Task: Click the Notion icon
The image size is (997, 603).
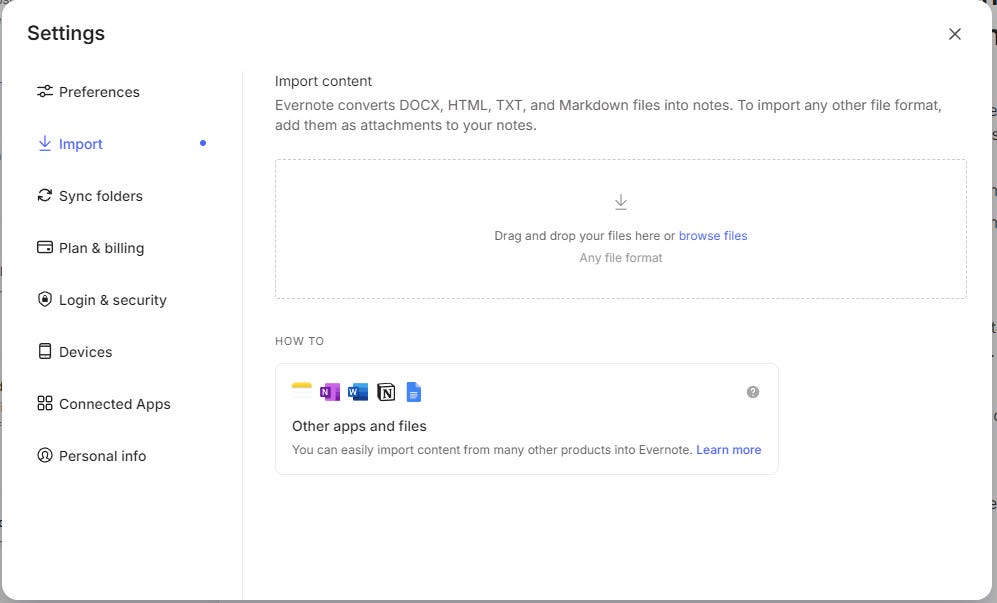Action: 386,392
